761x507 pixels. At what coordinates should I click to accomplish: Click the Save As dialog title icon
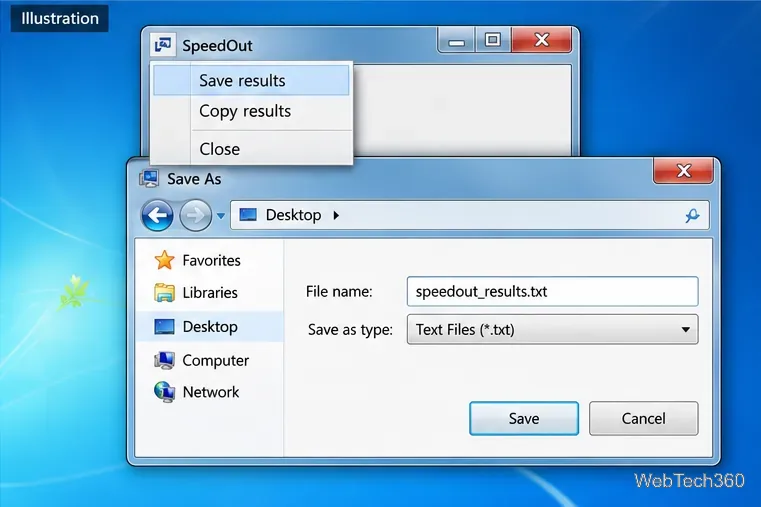pos(149,179)
